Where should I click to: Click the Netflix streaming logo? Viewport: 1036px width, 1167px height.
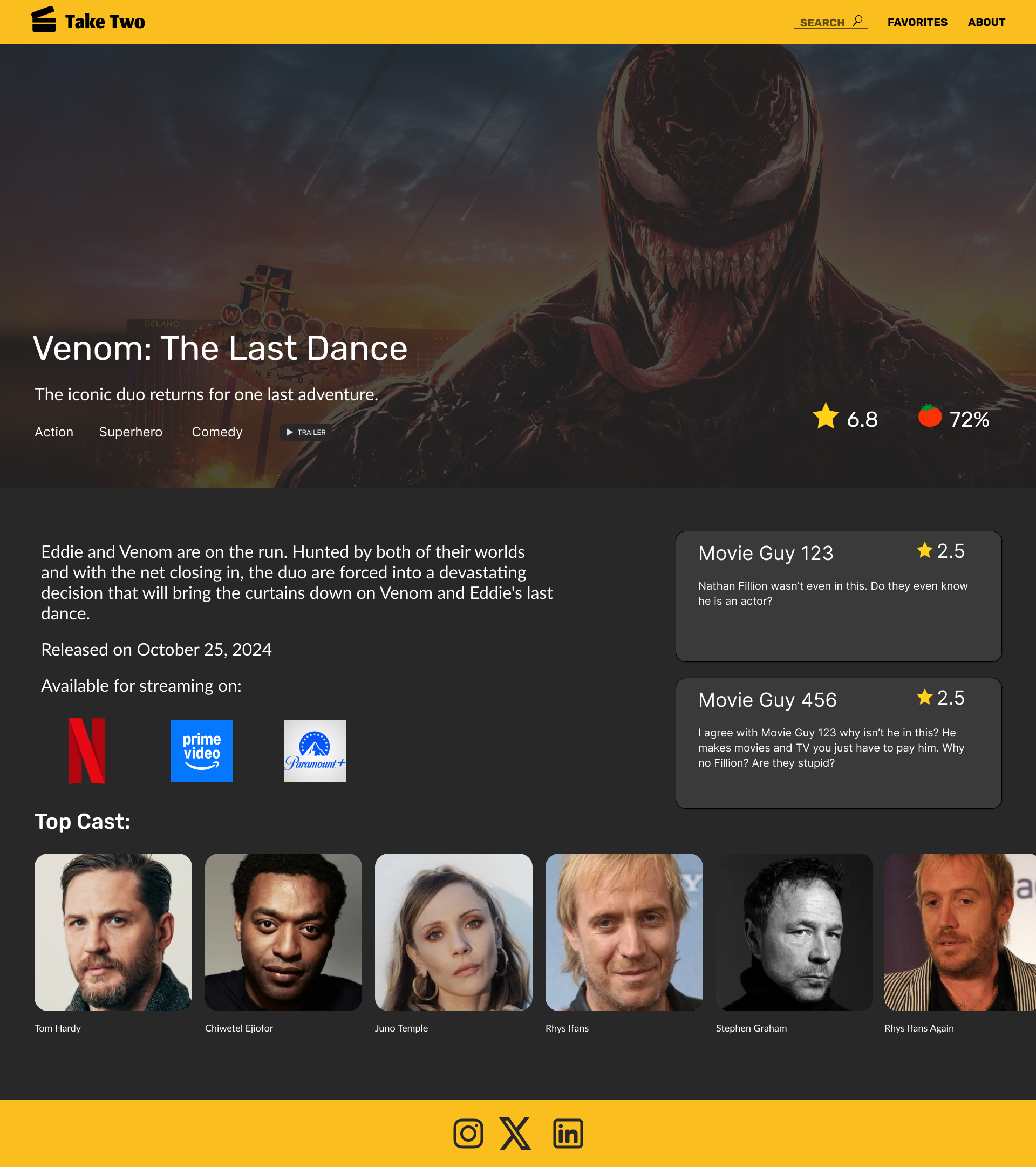pos(87,751)
